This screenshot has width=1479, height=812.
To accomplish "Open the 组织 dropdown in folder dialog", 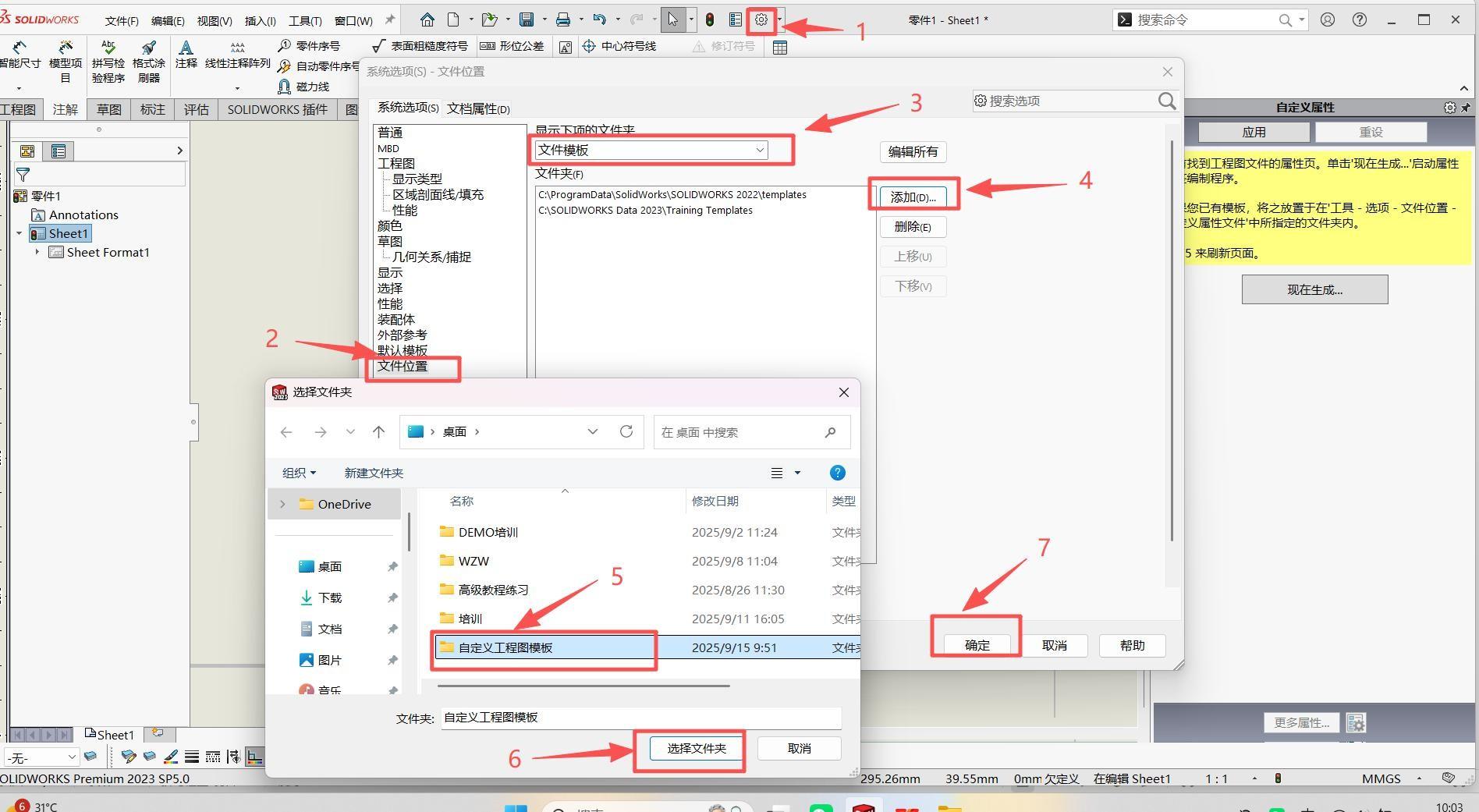I will (x=299, y=473).
